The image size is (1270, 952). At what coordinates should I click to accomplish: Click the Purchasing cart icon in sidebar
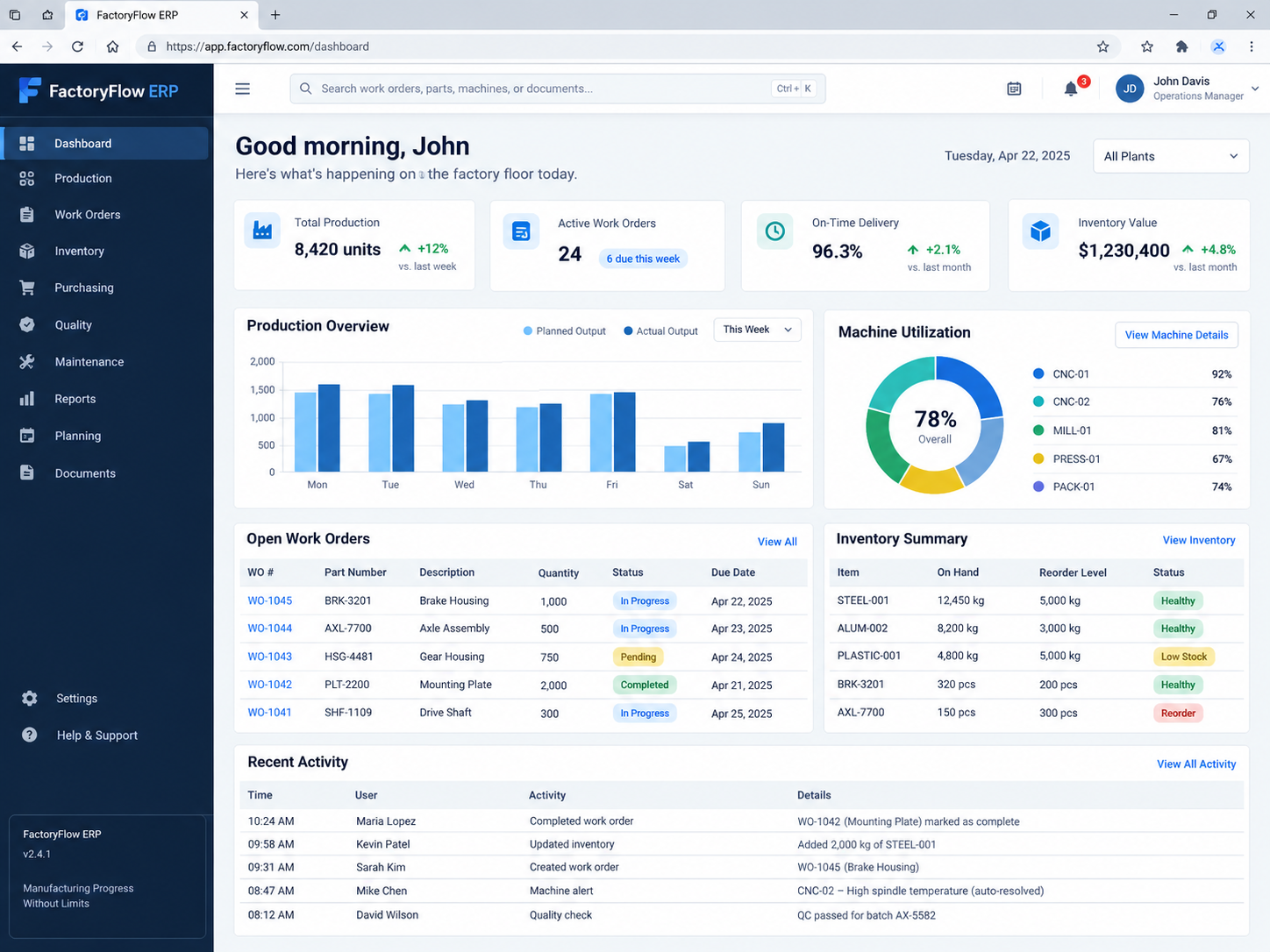[27, 288]
